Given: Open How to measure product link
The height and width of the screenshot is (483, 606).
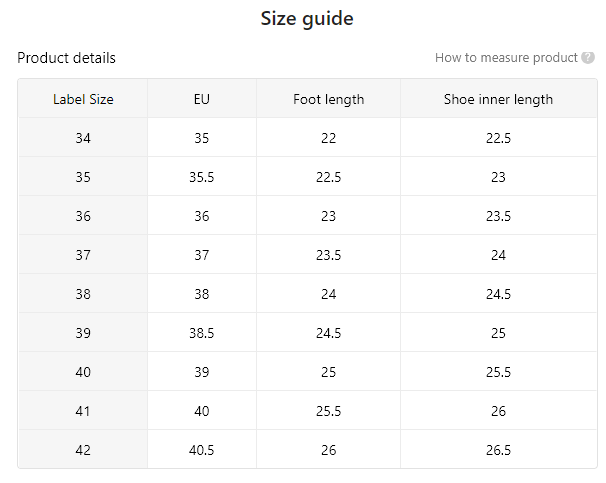Looking at the screenshot, I should tap(506, 58).
